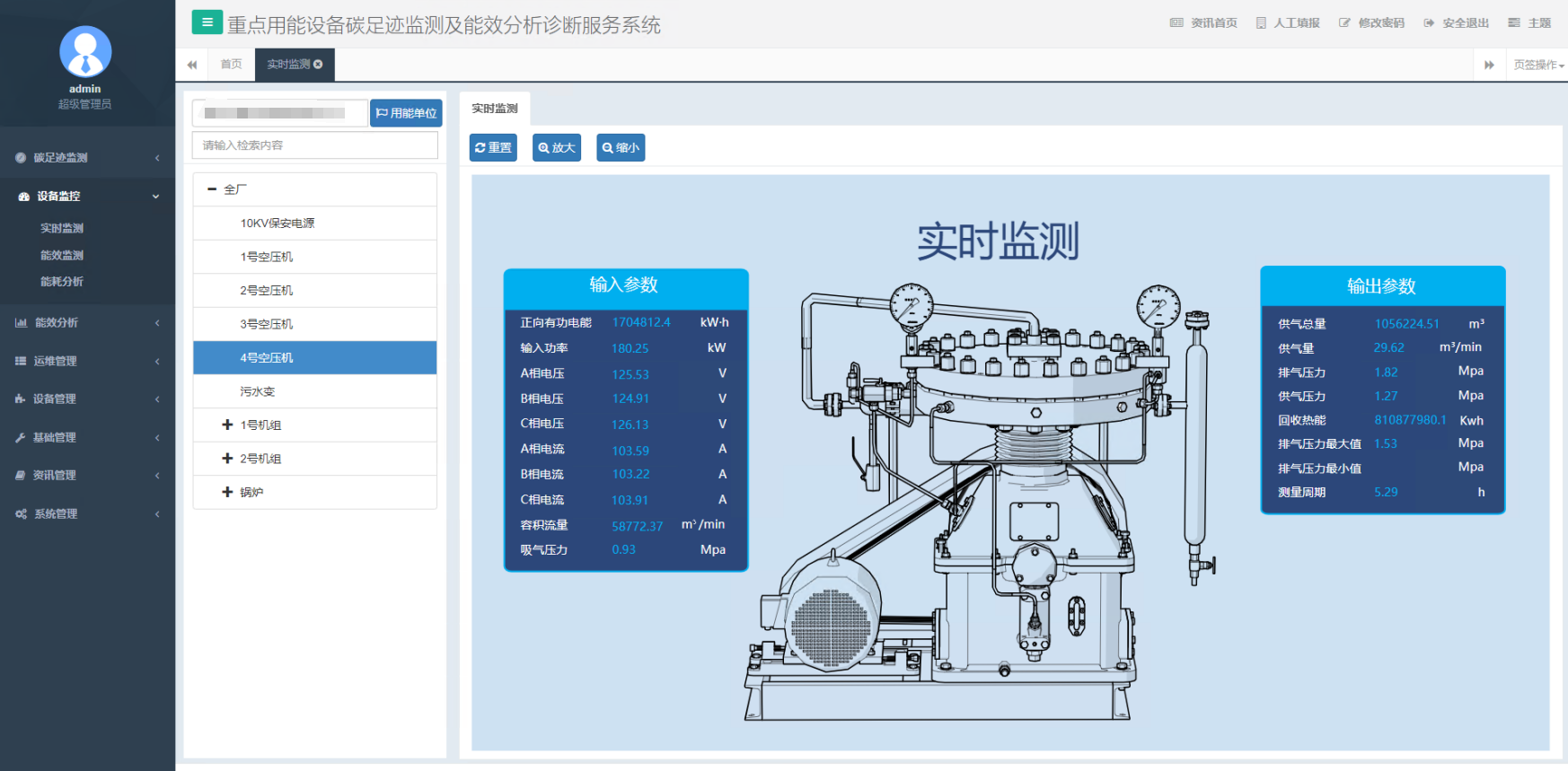Click the blurred unit name input field
The width and height of the screenshot is (1568, 771).
tap(280, 113)
